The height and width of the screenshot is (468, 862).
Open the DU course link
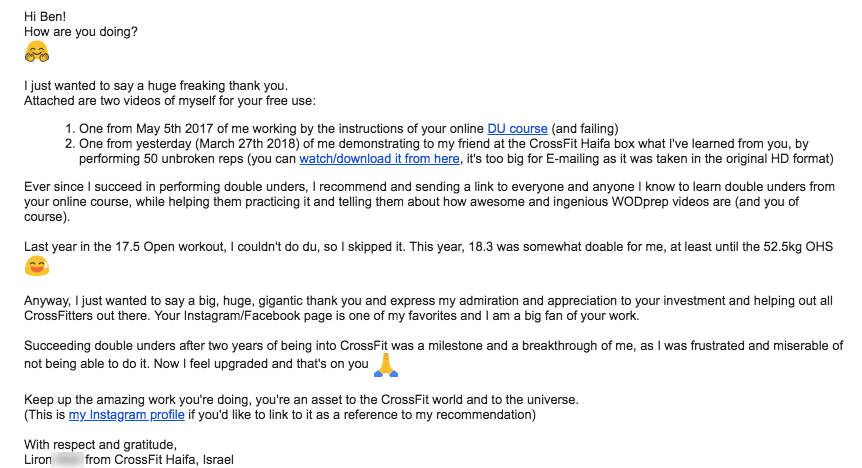pyautogui.click(x=517, y=129)
